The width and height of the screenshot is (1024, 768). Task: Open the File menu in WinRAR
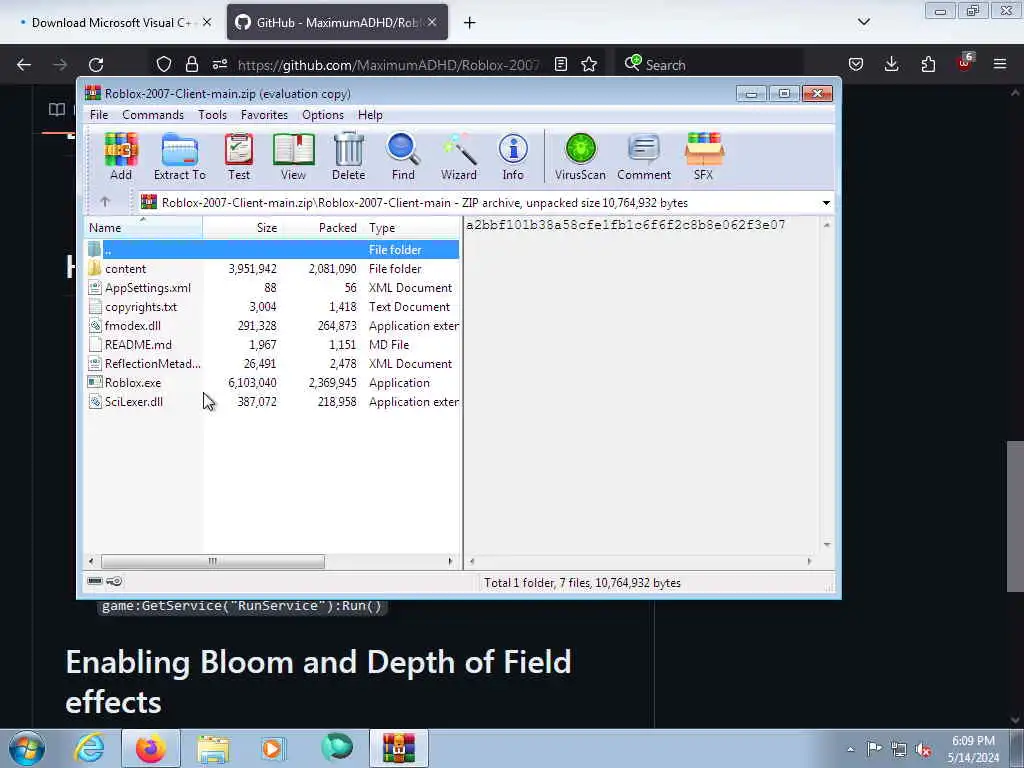tap(99, 115)
